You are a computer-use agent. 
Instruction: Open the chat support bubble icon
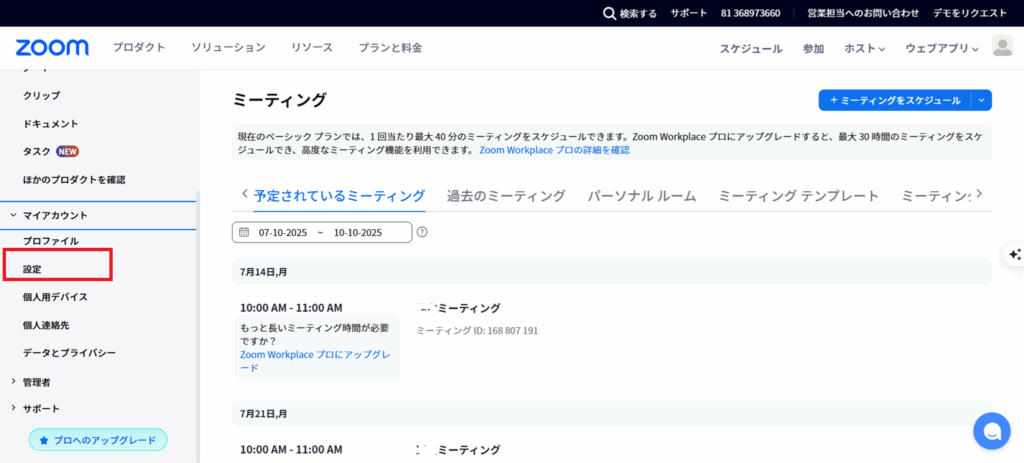pyautogui.click(x=991, y=431)
